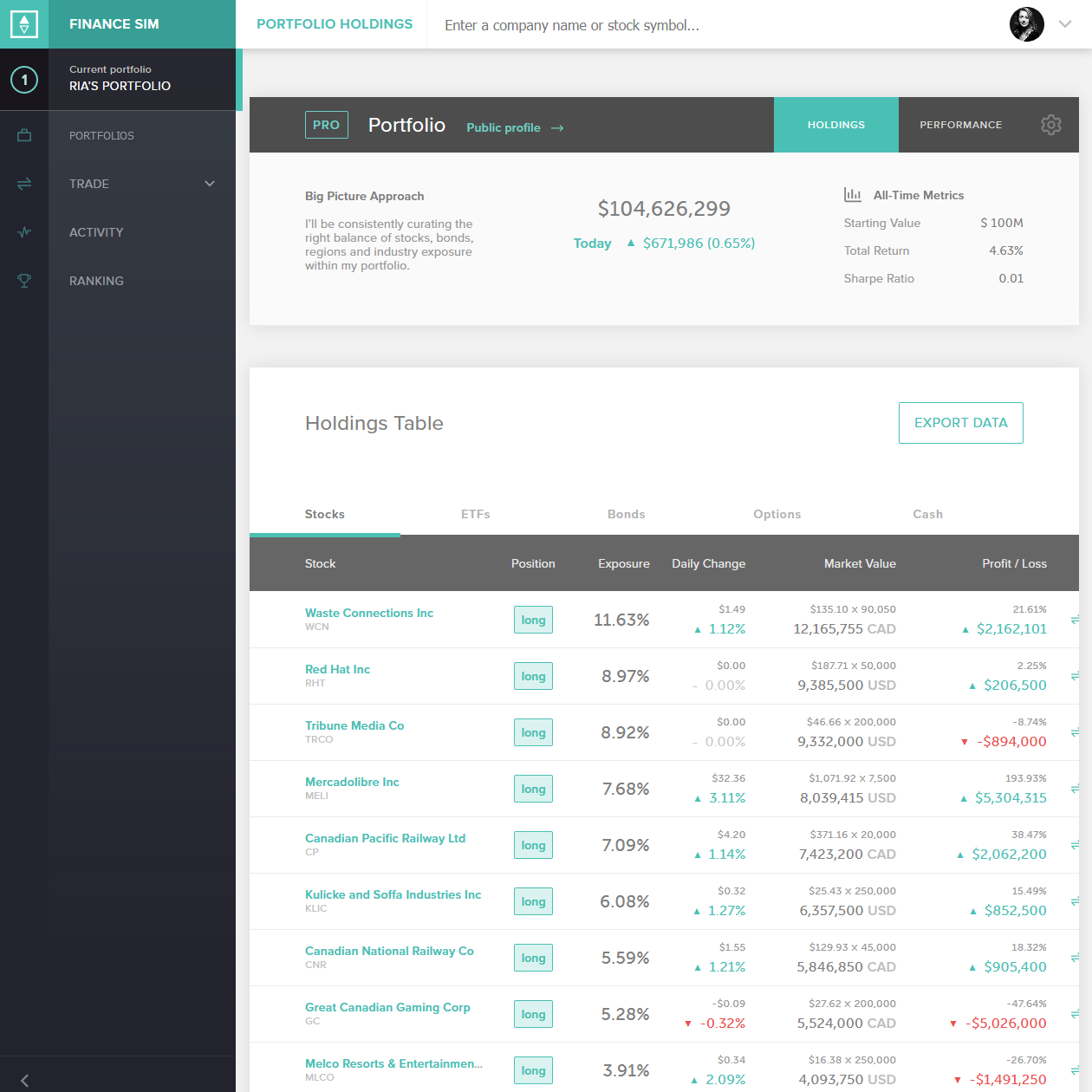This screenshot has height=1092, width=1092.
Task: Click the Activity pulse sidebar icon
Action: click(x=24, y=232)
